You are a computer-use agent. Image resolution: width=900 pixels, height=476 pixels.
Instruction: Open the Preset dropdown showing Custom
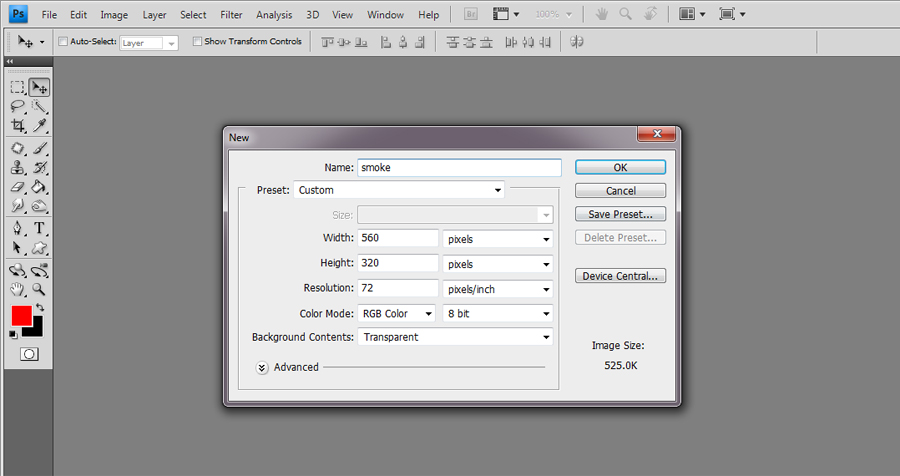(399, 190)
